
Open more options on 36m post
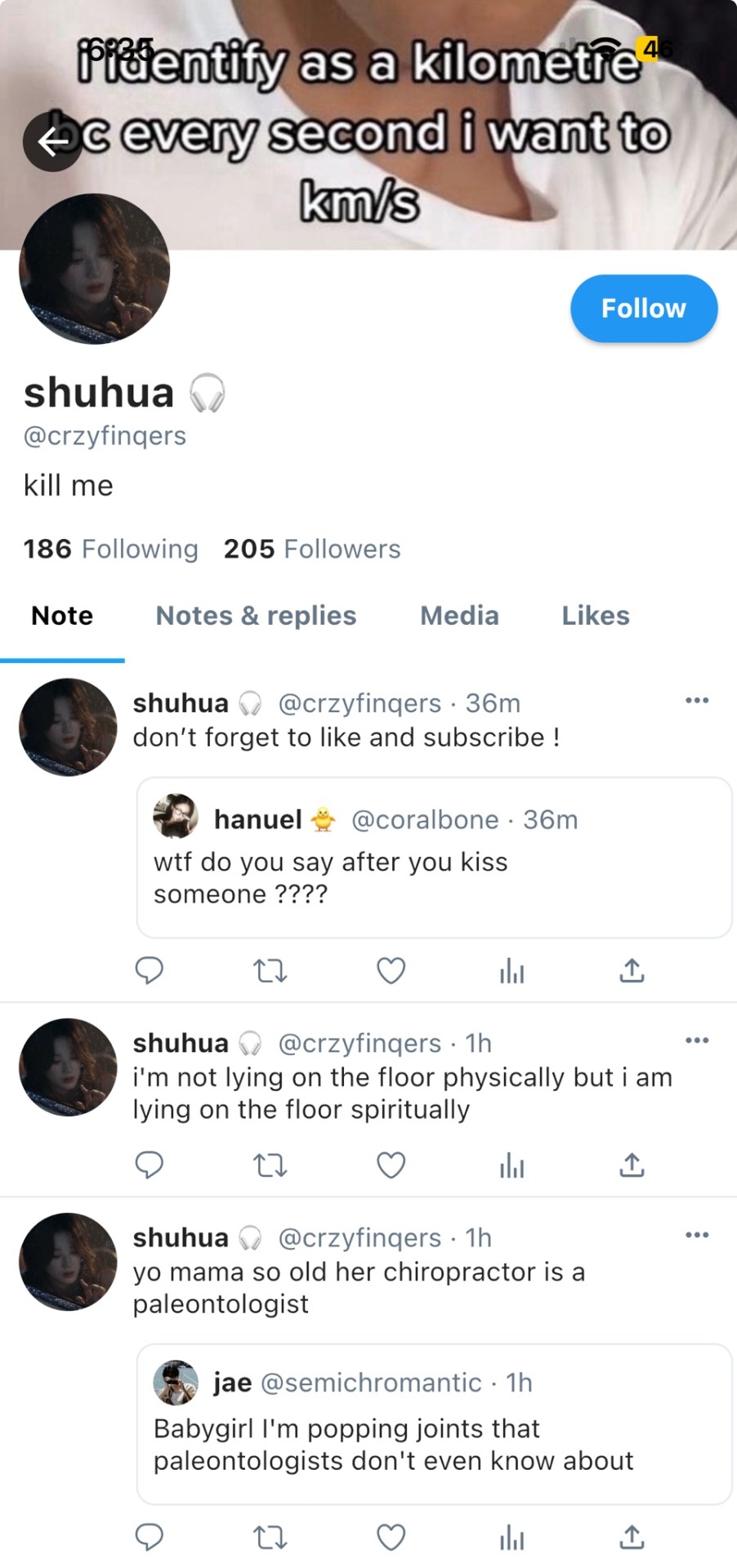click(x=696, y=701)
